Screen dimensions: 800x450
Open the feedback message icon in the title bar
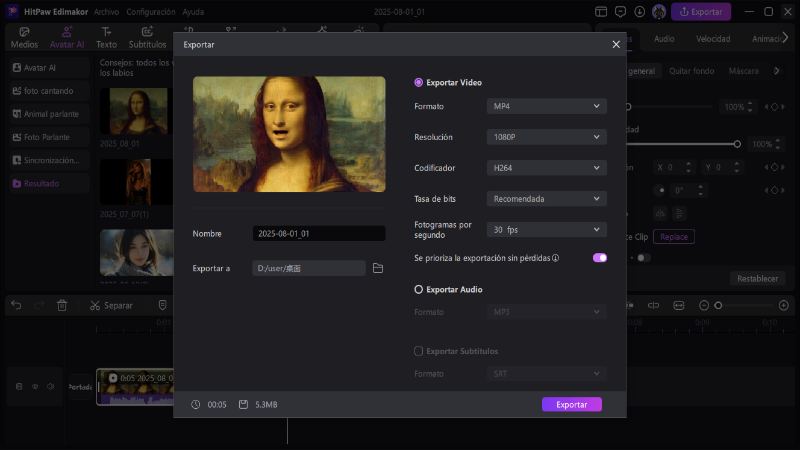pyautogui.click(x=620, y=12)
